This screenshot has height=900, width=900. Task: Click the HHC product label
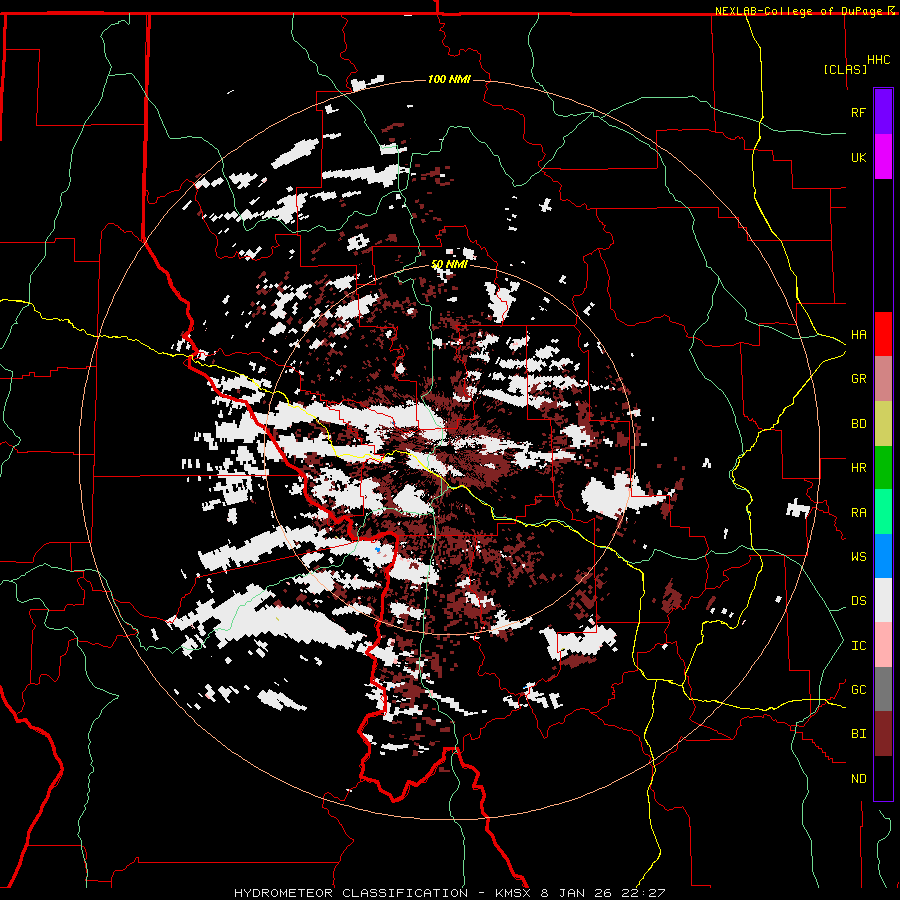pyautogui.click(x=878, y=60)
